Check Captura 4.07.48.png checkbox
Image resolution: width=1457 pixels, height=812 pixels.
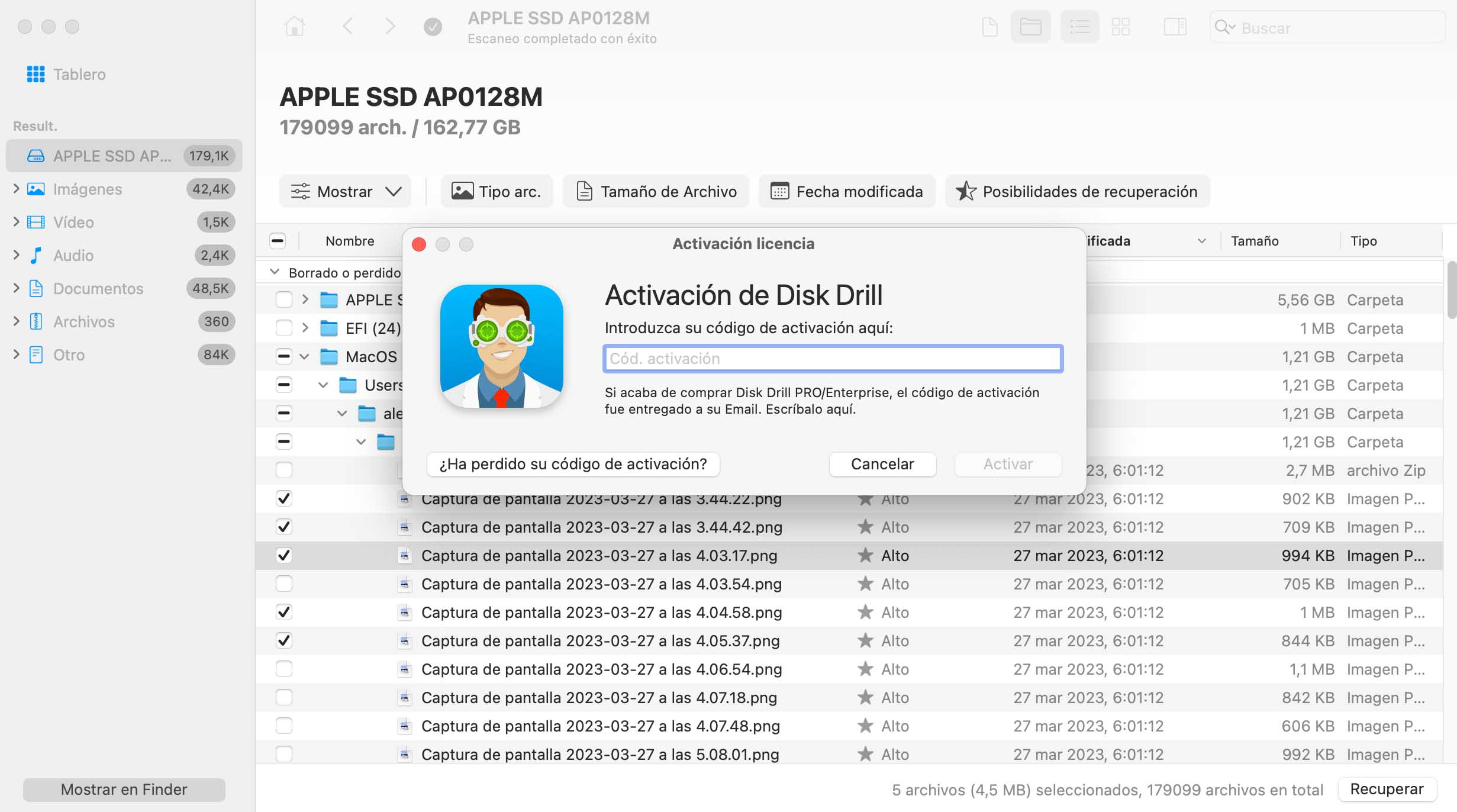284,726
